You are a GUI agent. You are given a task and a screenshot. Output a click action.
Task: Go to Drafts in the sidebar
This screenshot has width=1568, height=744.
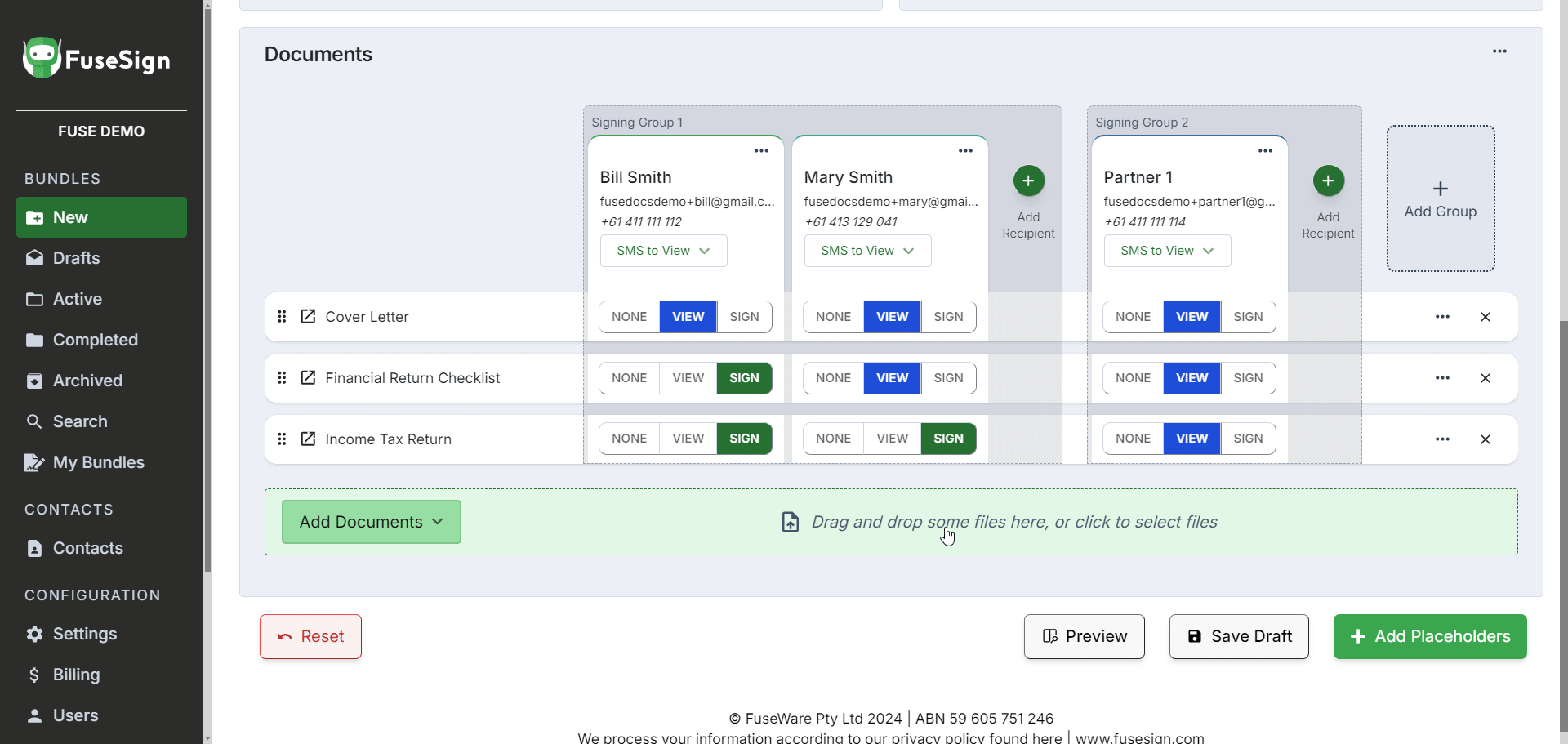pyautogui.click(x=76, y=258)
